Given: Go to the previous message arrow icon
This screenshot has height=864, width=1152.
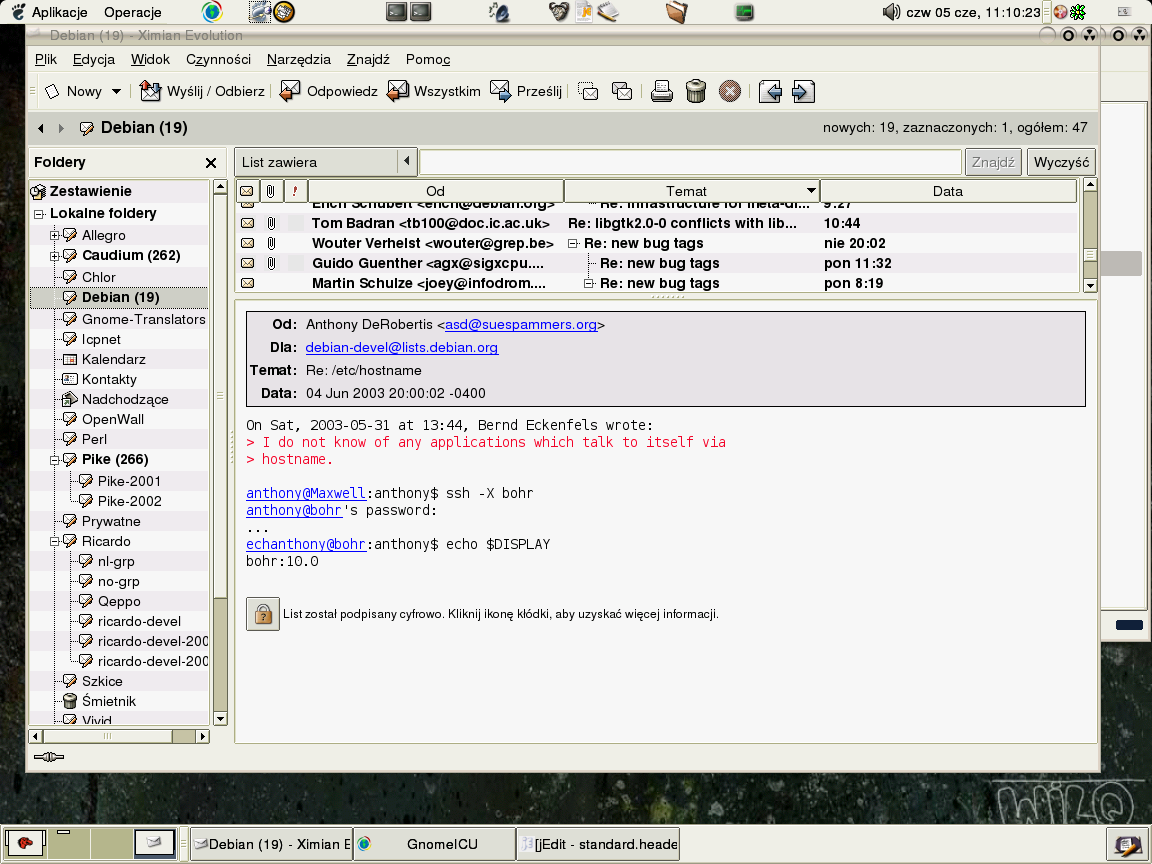Looking at the screenshot, I should (769, 92).
